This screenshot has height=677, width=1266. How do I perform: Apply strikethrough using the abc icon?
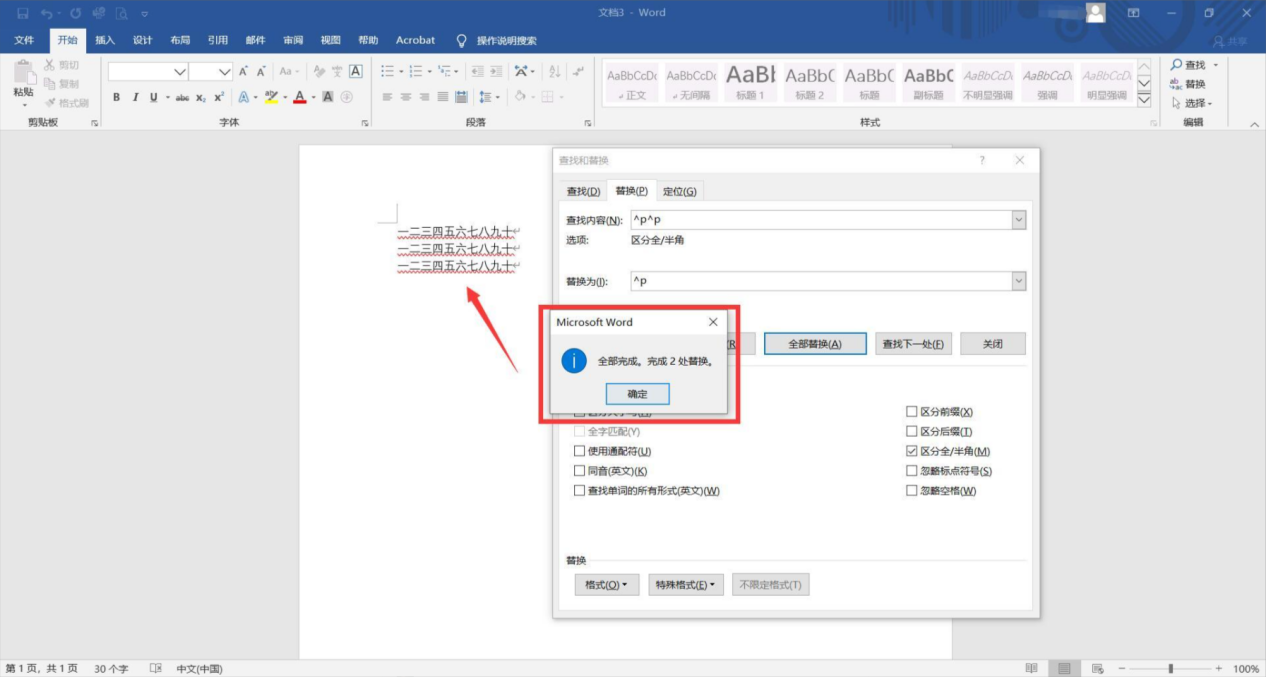coord(182,97)
